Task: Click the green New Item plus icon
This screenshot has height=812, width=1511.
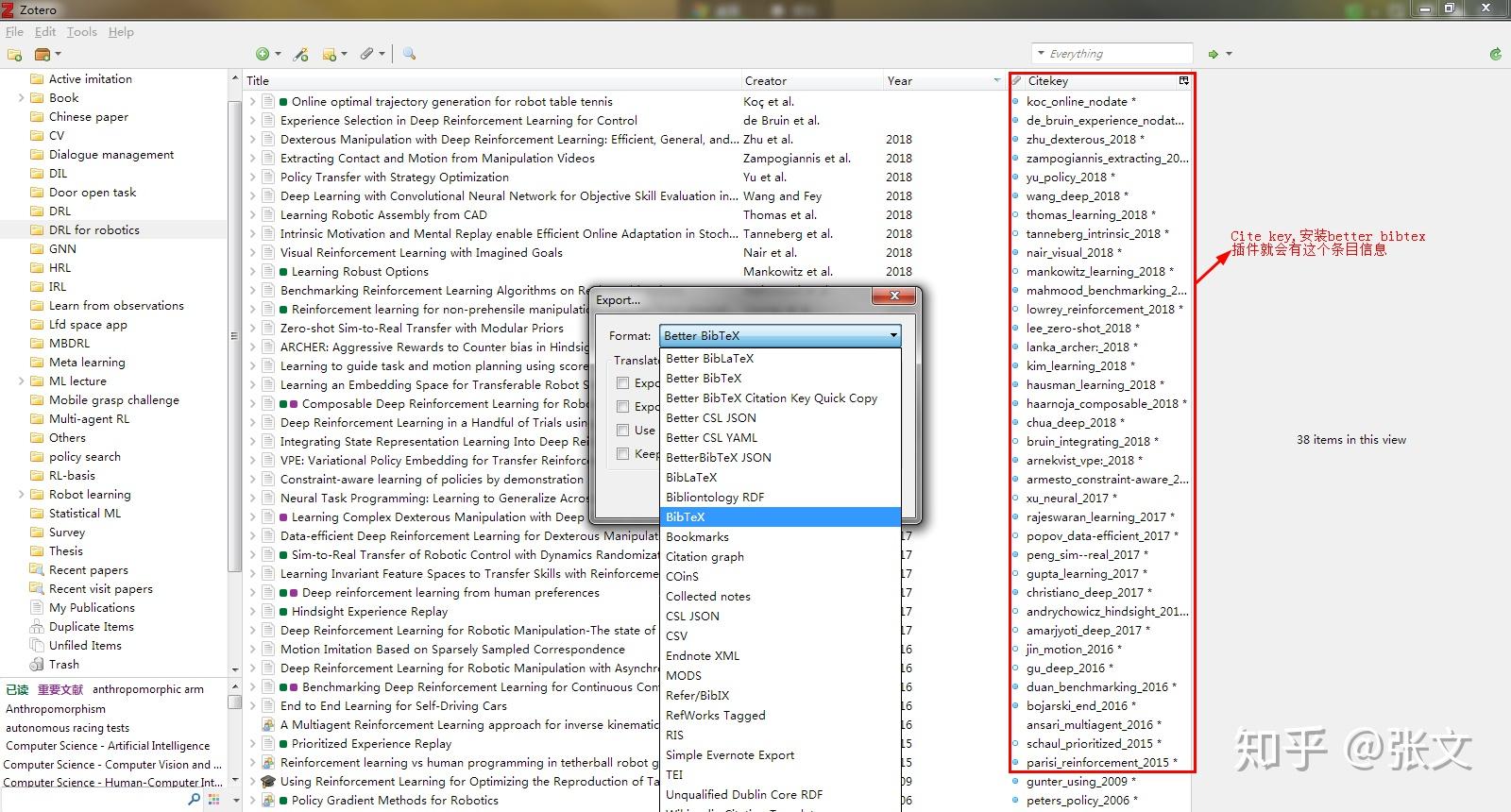Action: point(263,55)
